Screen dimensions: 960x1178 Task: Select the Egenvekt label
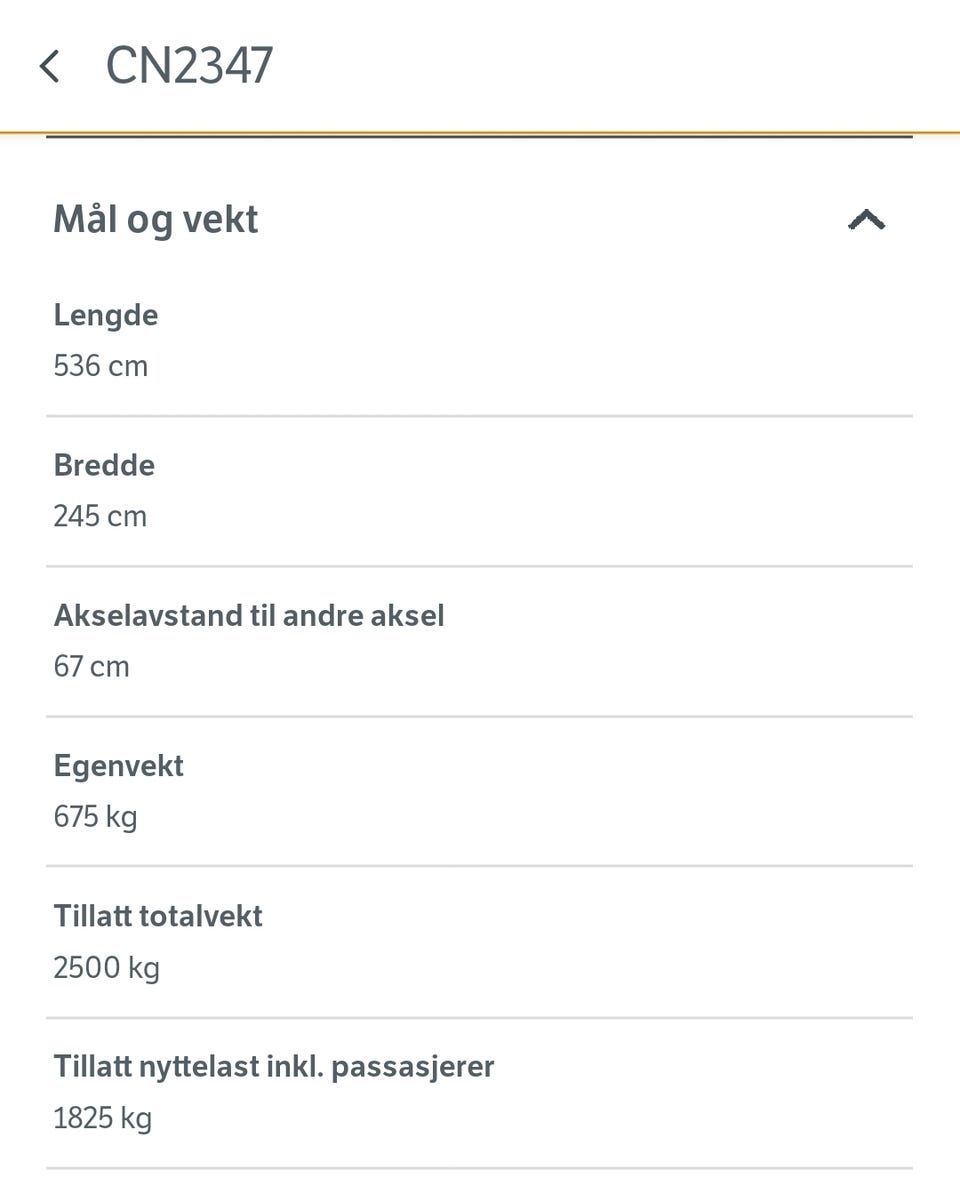(x=119, y=767)
